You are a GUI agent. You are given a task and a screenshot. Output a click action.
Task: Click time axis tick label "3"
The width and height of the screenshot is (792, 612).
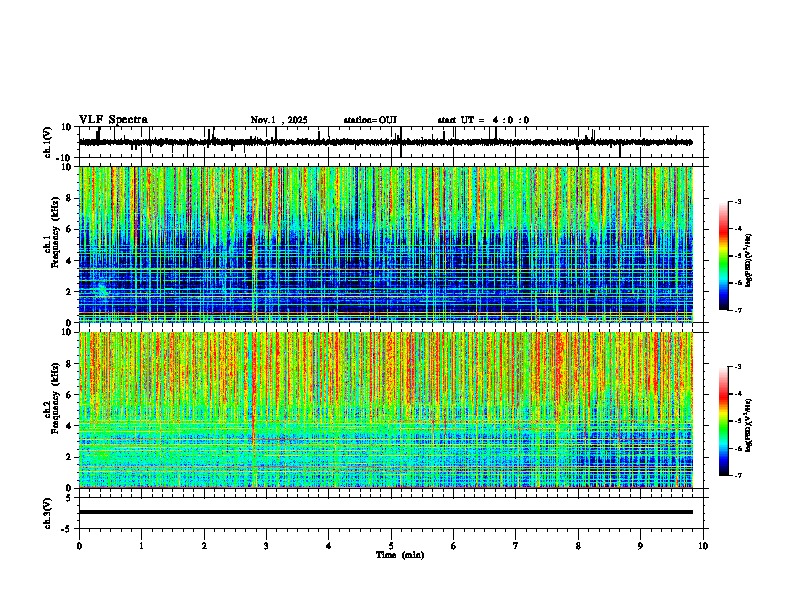(x=266, y=546)
